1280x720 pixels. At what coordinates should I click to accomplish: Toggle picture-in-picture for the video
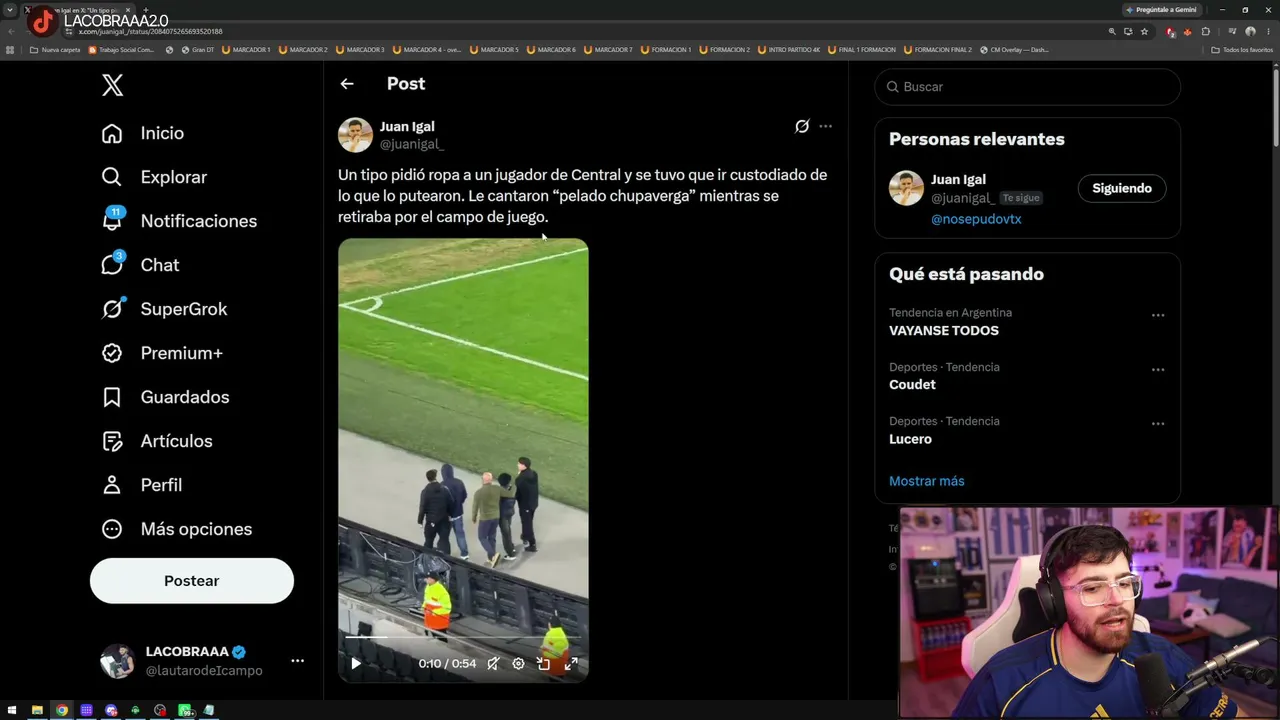[x=544, y=663]
